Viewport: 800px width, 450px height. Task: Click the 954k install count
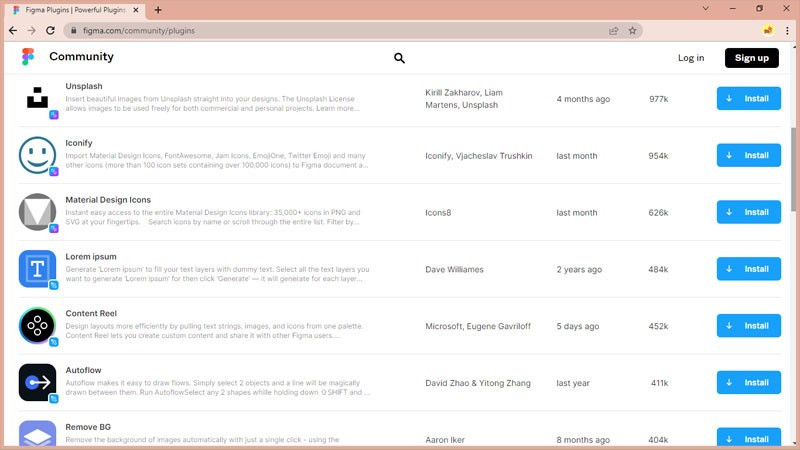658,156
